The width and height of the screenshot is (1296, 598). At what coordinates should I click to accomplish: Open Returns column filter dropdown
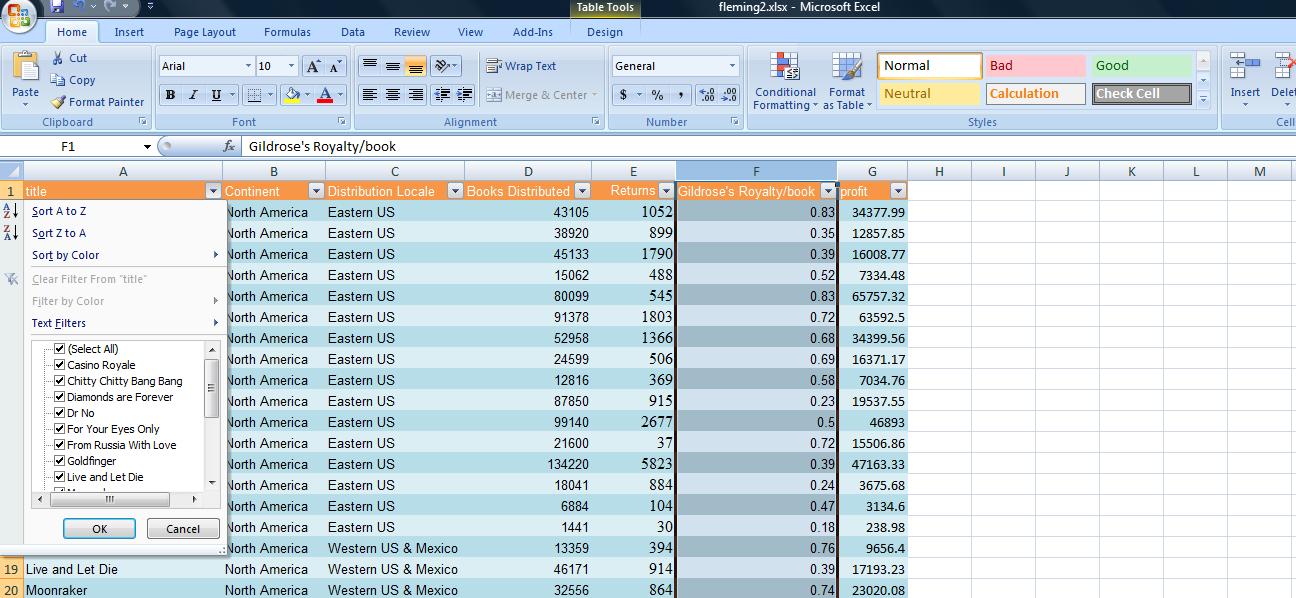pyautogui.click(x=666, y=190)
